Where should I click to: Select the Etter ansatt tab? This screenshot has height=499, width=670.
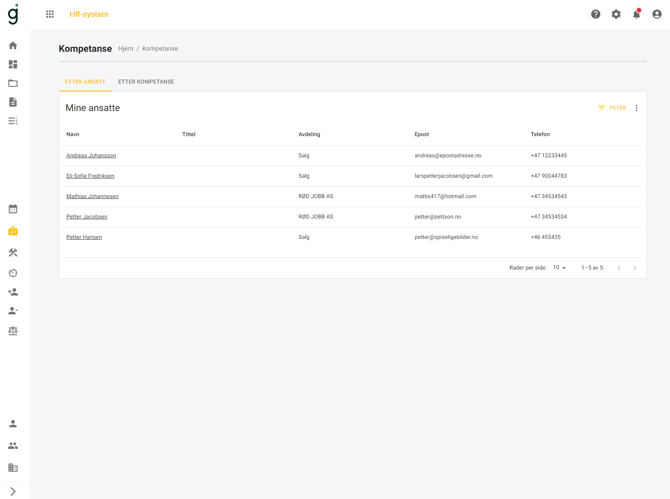point(85,82)
